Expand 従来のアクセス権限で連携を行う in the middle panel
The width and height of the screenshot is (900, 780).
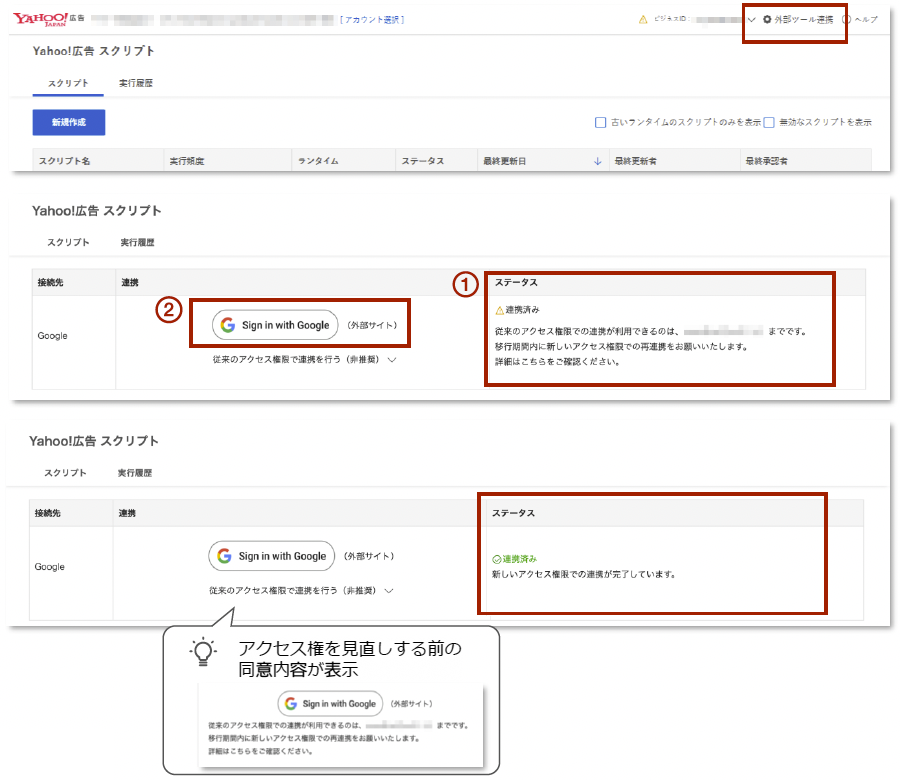click(391, 359)
